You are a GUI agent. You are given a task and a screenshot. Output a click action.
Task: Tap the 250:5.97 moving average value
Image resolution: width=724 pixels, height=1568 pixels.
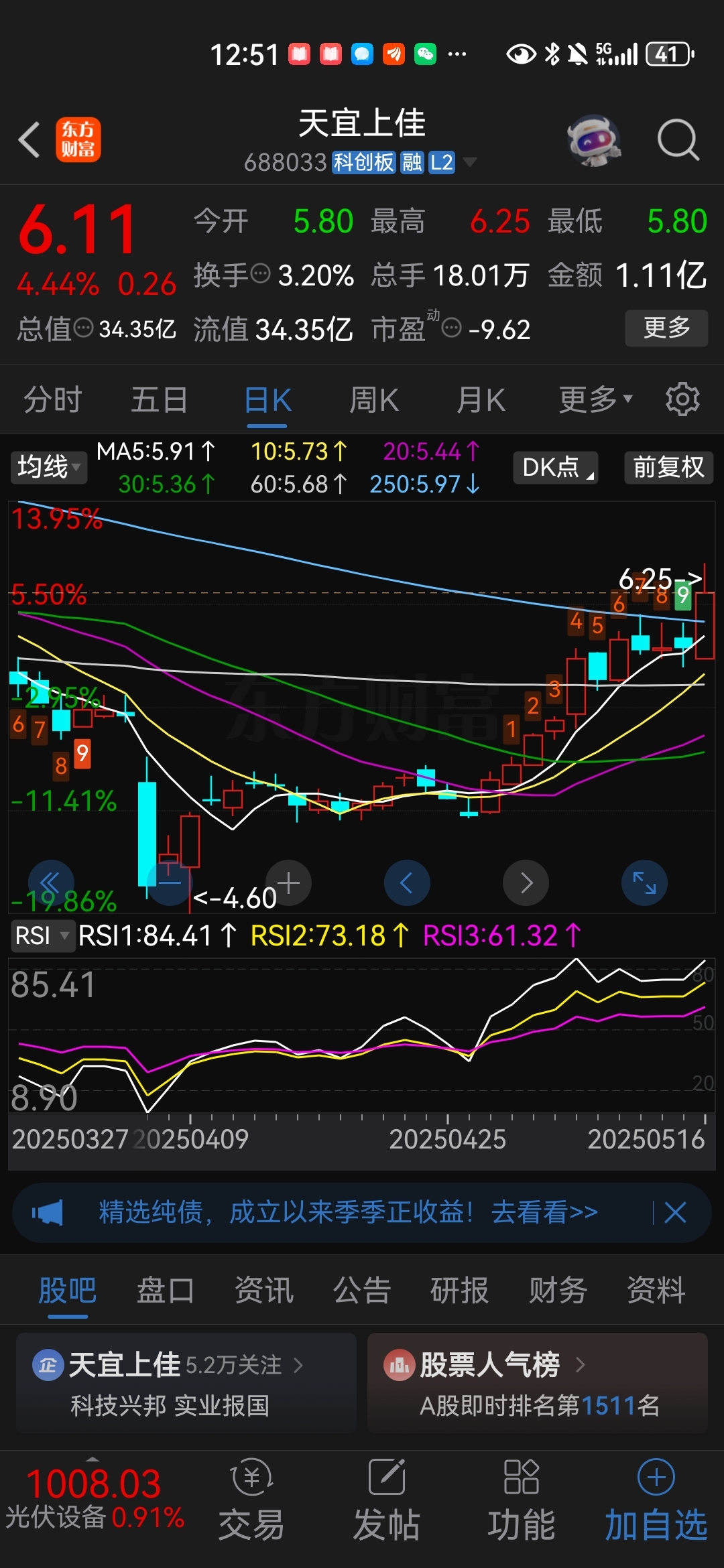pyautogui.click(x=425, y=484)
